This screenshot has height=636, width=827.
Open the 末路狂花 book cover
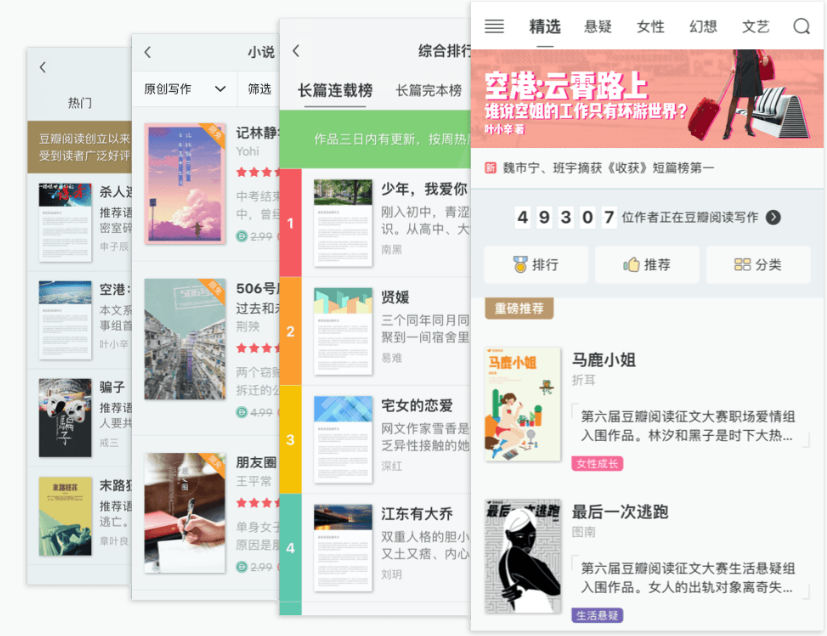coord(65,516)
